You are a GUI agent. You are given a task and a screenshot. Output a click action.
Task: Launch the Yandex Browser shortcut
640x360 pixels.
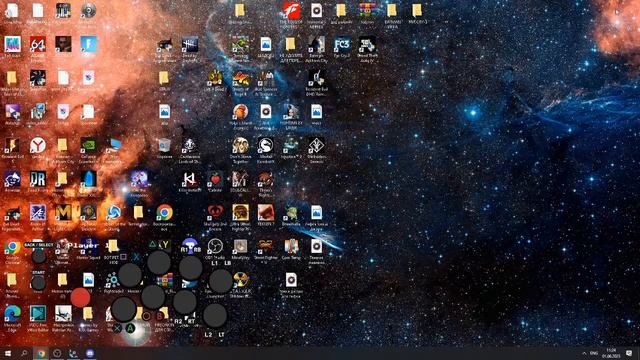click(38, 145)
